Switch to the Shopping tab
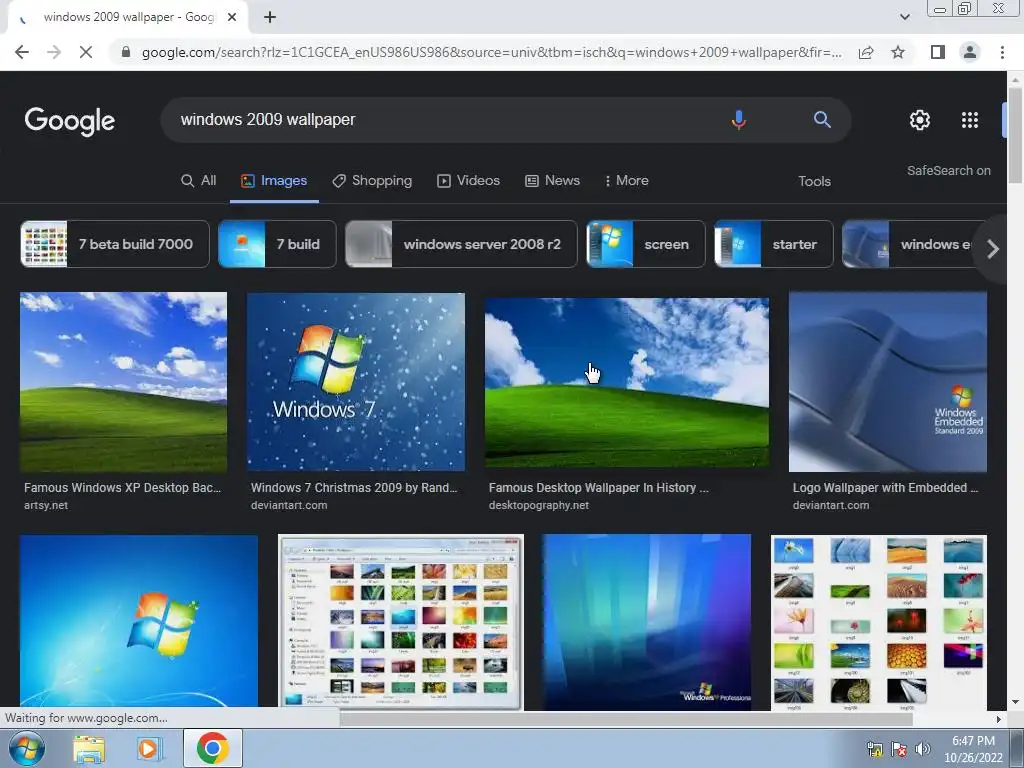Screen dimensions: 1024x768 click(x=372, y=180)
